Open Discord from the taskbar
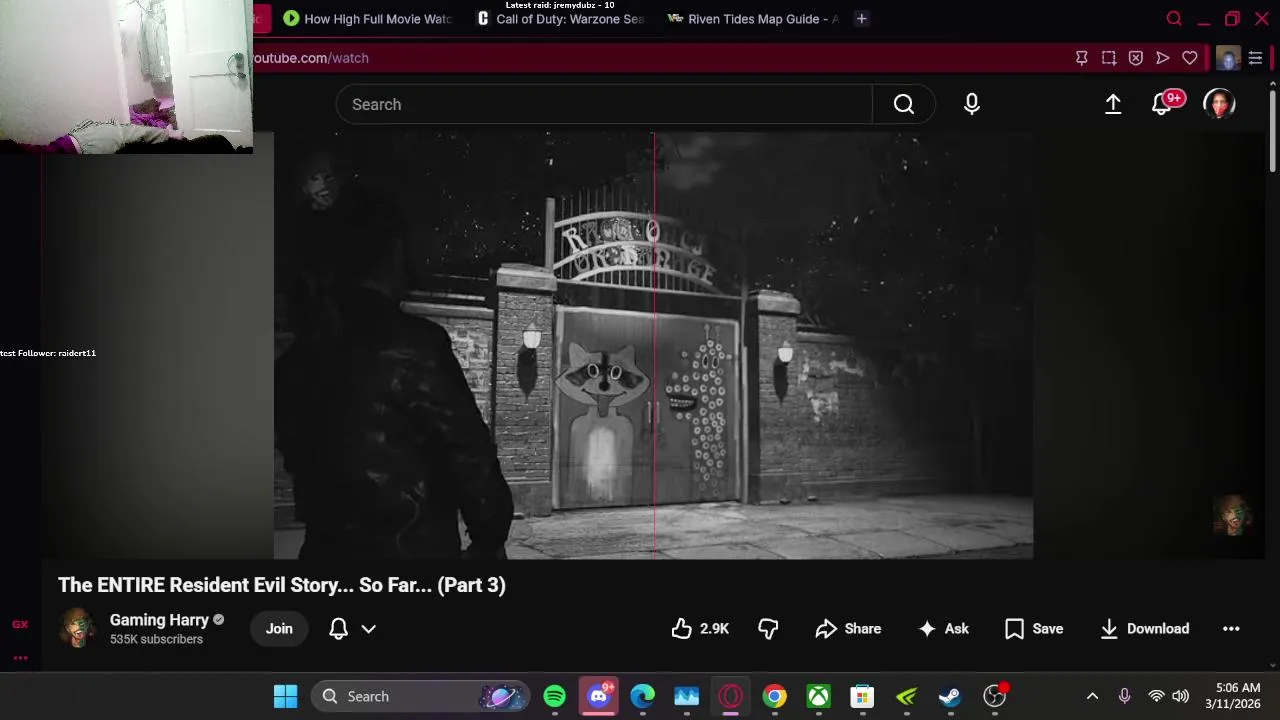The image size is (1280, 720). [x=599, y=696]
